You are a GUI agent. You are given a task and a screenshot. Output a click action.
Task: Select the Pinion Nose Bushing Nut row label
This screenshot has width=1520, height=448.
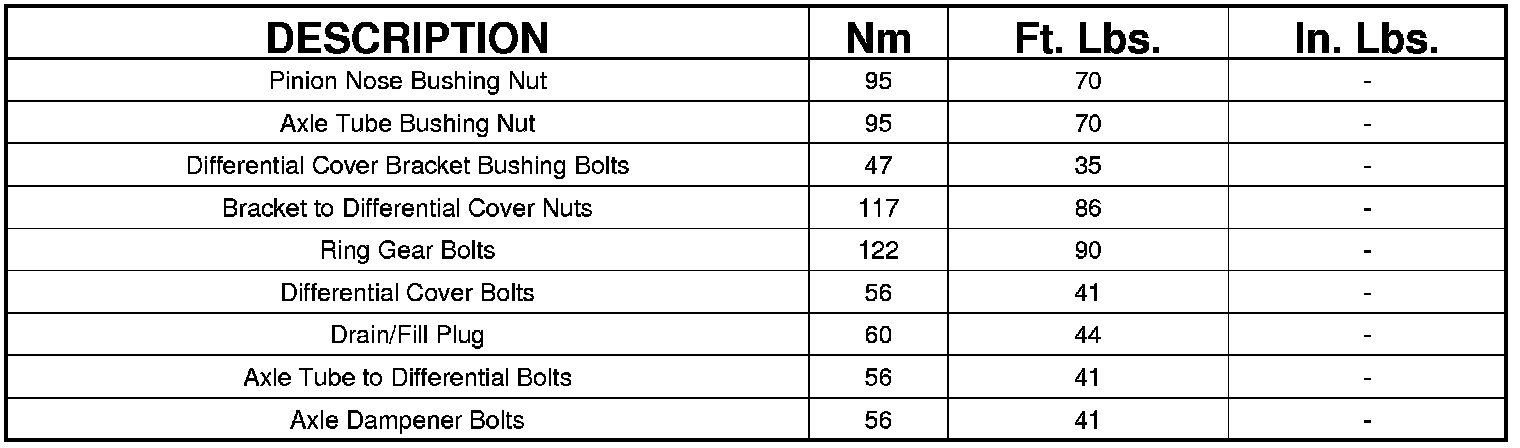pos(408,81)
